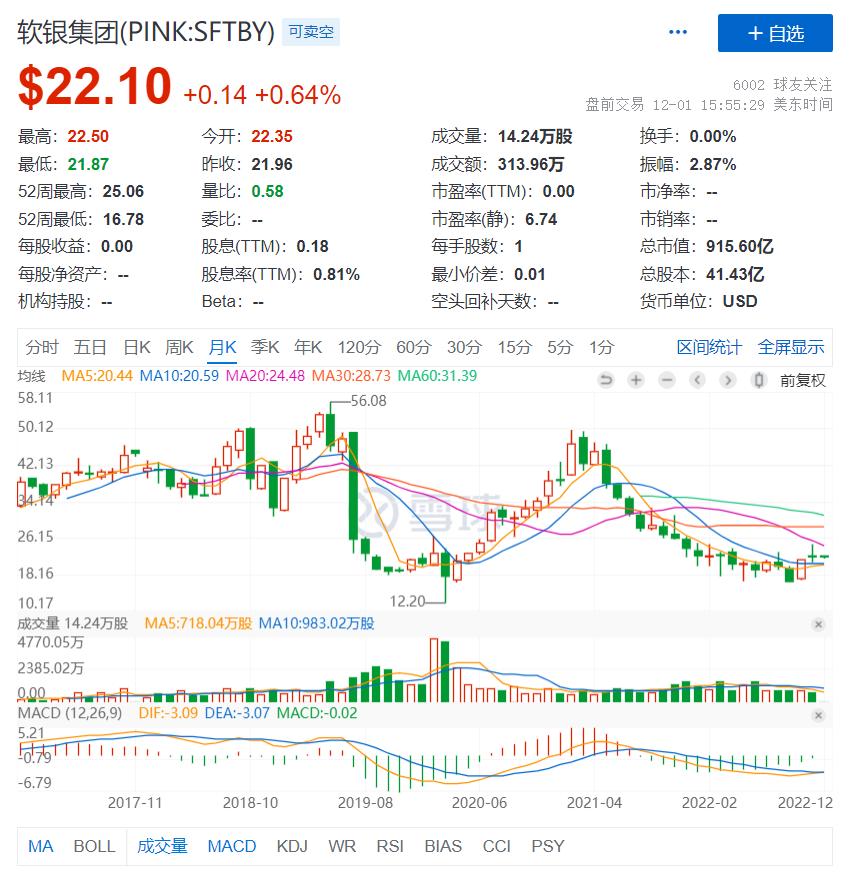Switch to the 五日 chart tab
Screen dimensions: 856x872
(x=90, y=348)
